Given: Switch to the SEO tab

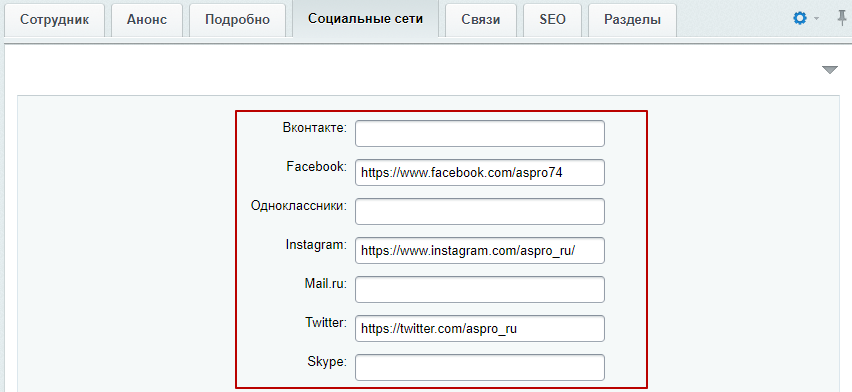Looking at the screenshot, I should click(x=552, y=20).
